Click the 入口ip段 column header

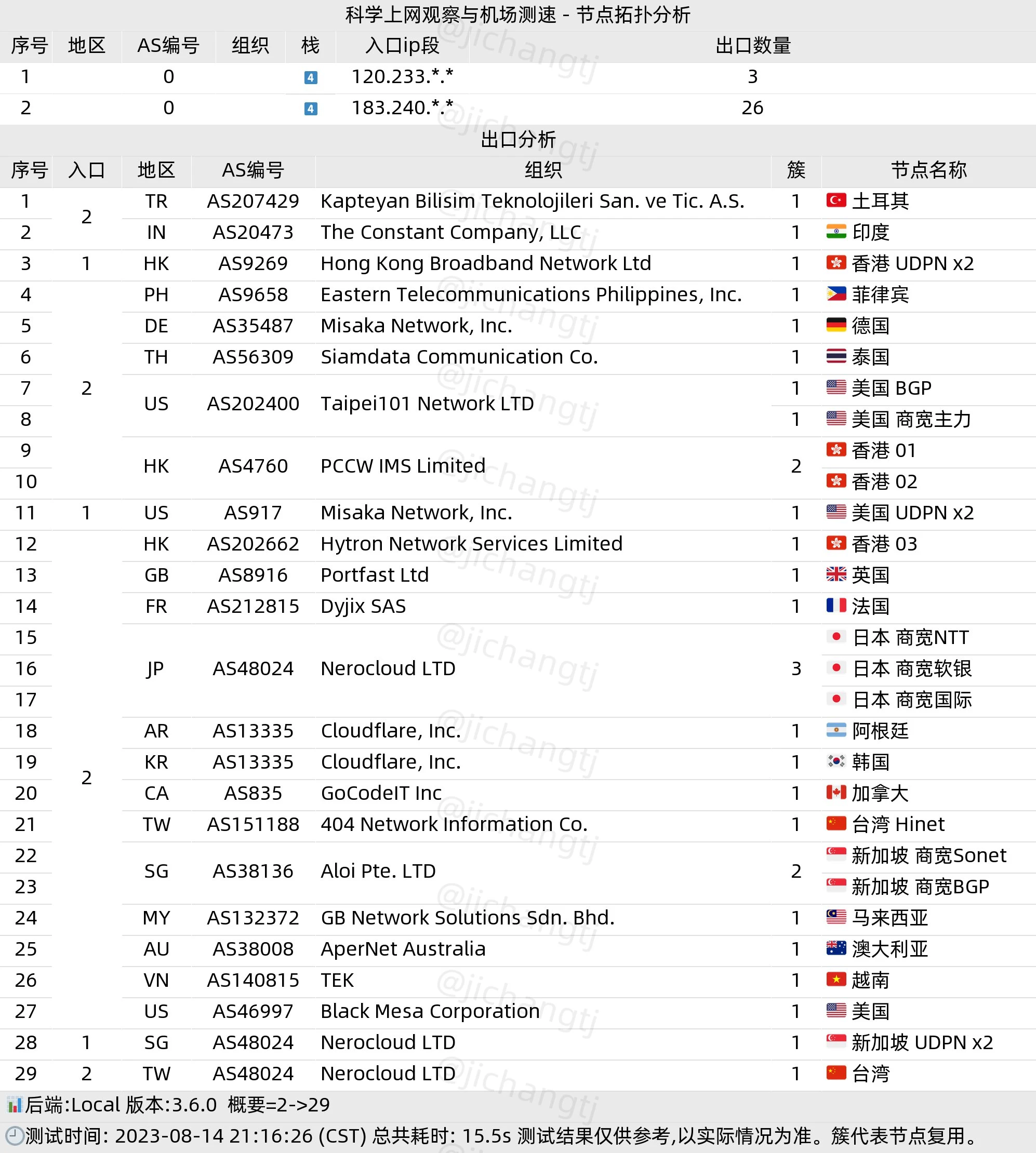click(x=402, y=46)
